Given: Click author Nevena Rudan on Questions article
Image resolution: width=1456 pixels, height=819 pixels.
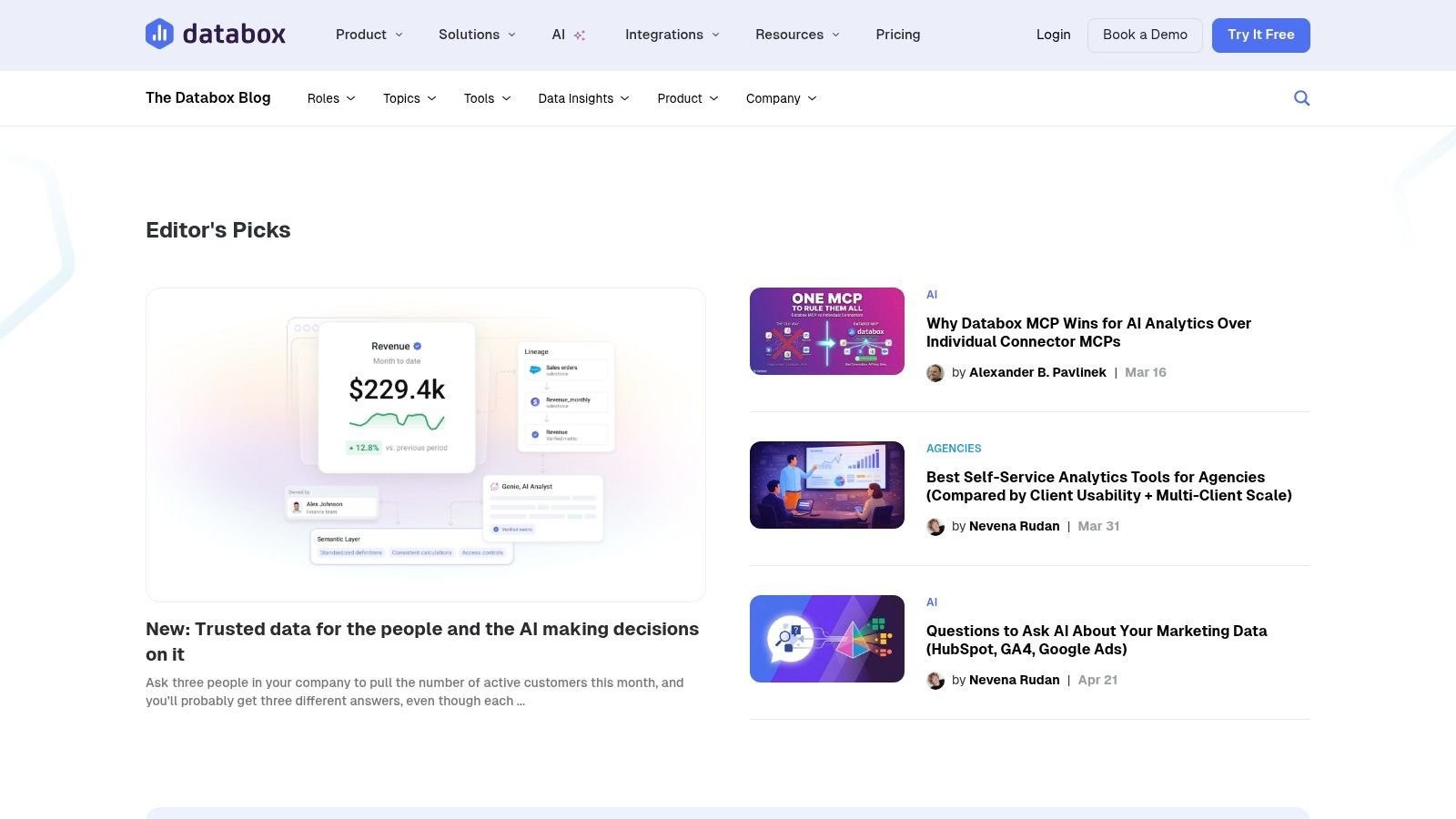Looking at the screenshot, I should 1014,680.
